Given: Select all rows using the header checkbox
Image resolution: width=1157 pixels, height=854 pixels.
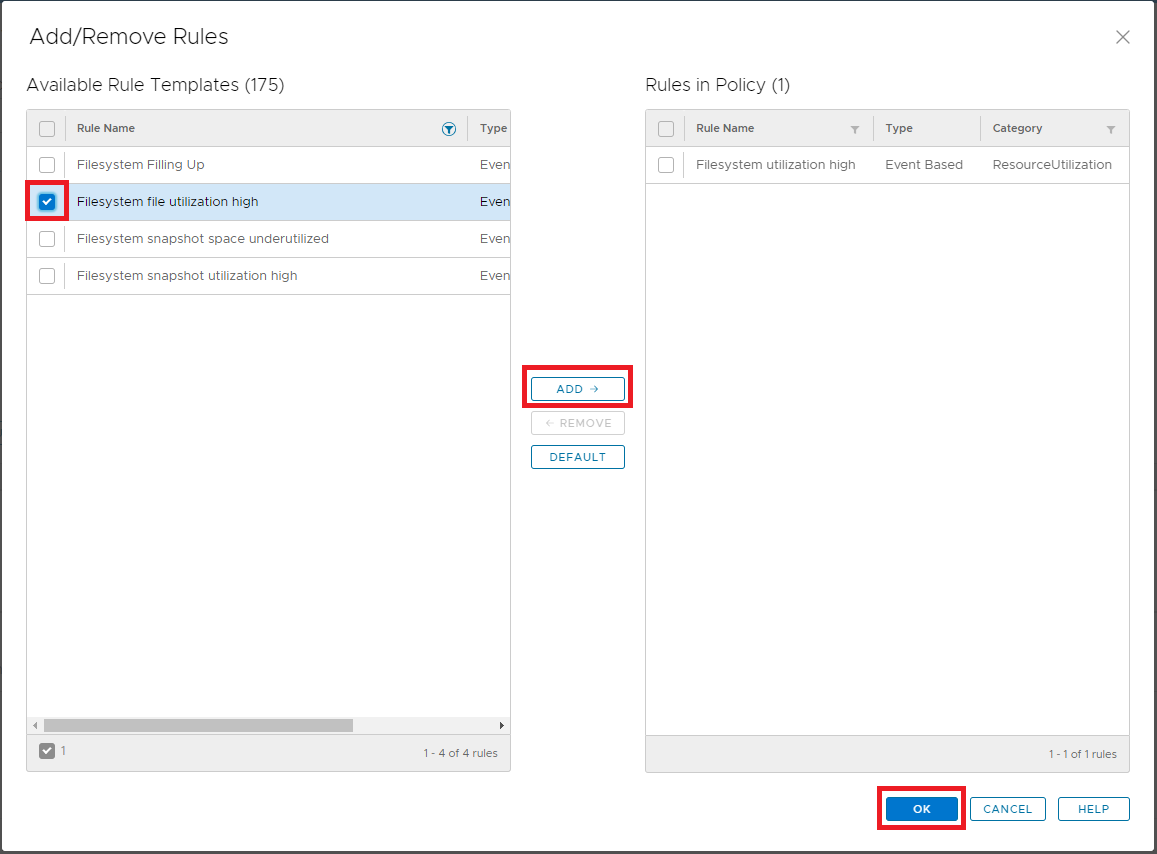Looking at the screenshot, I should coord(46,128).
